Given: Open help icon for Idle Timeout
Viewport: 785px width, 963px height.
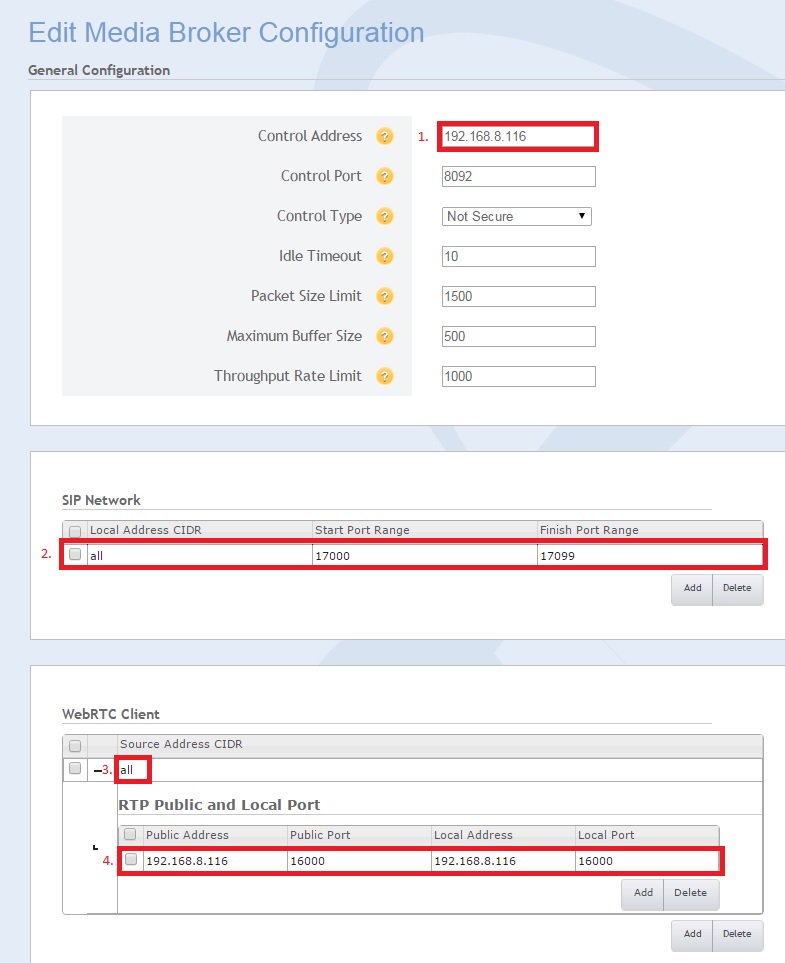Looking at the screenshot, I should coord(385,256).
